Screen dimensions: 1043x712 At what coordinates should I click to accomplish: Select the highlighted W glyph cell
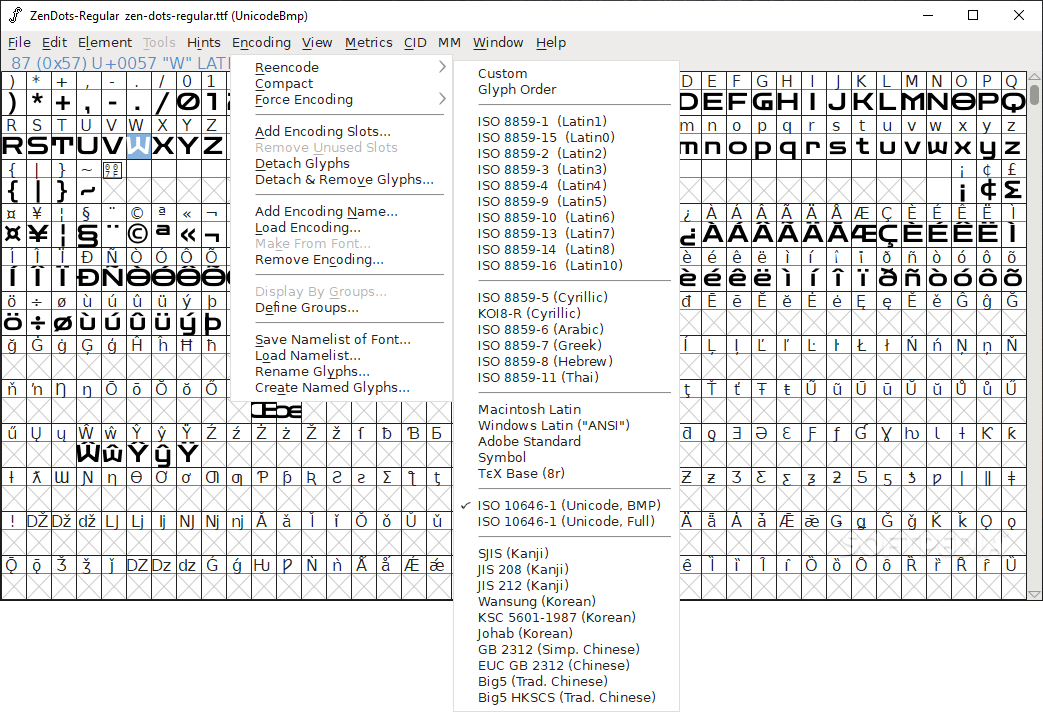[138, 145]
